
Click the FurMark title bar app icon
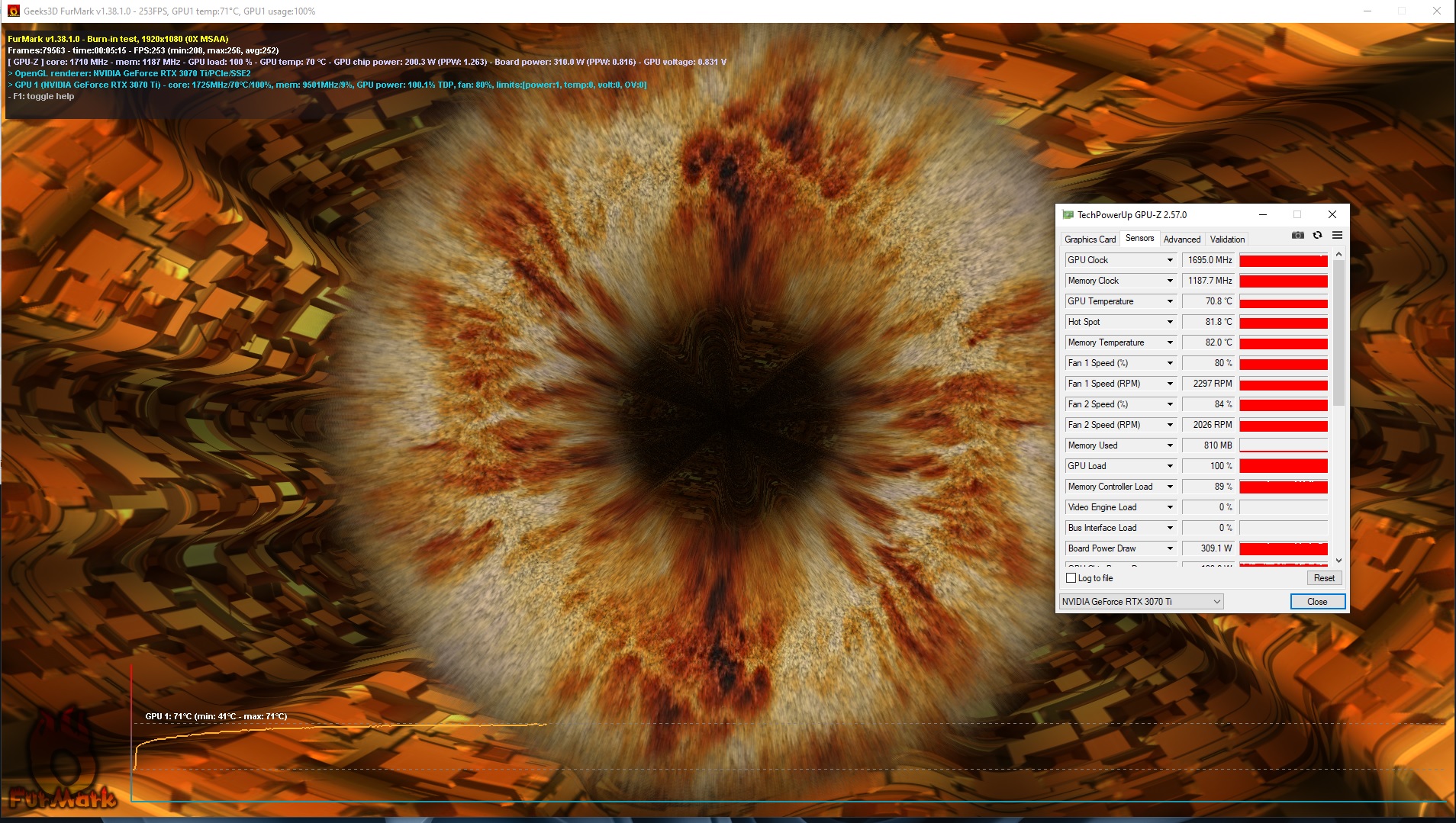pos(13,11)
